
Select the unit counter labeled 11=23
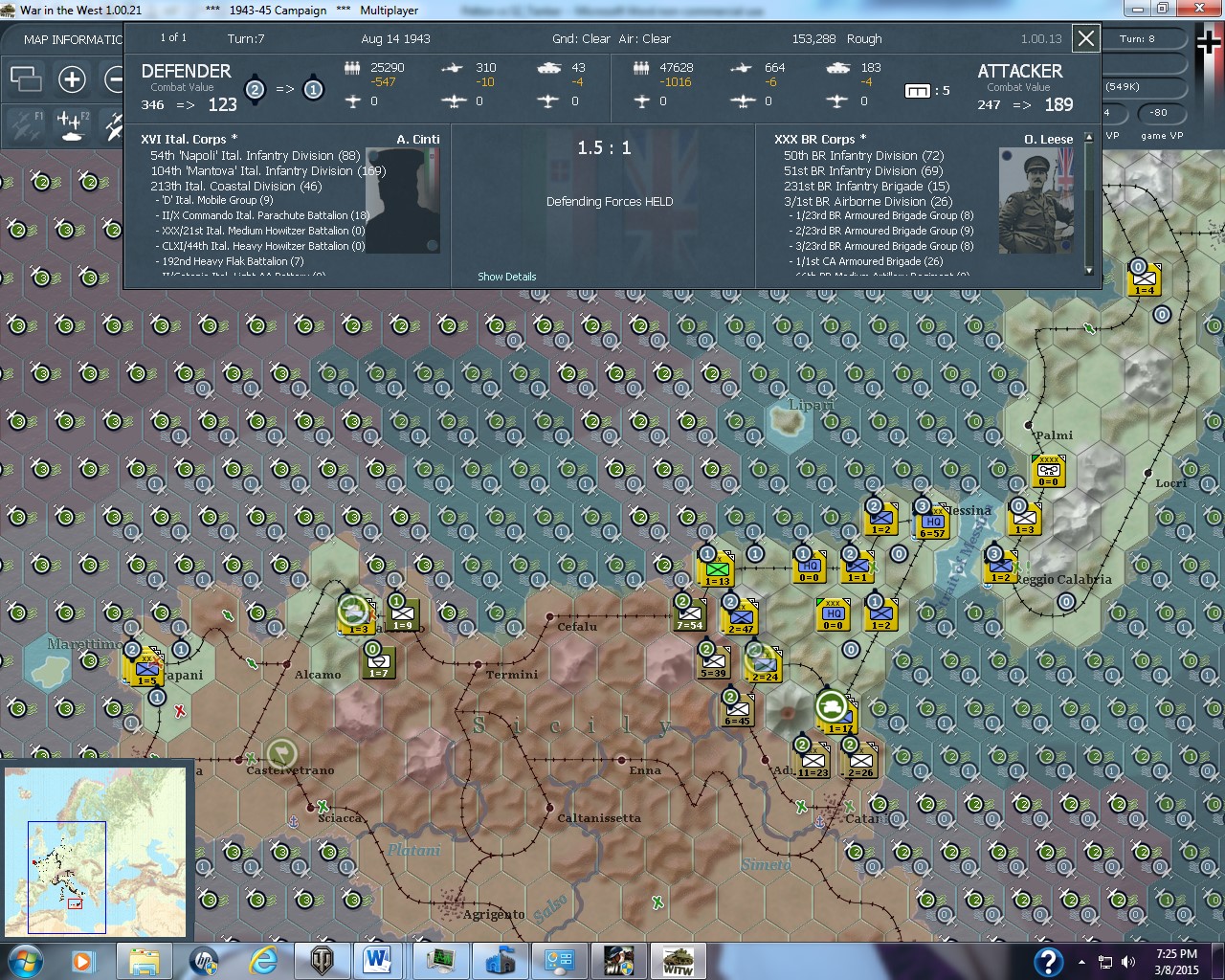(813, 761)
